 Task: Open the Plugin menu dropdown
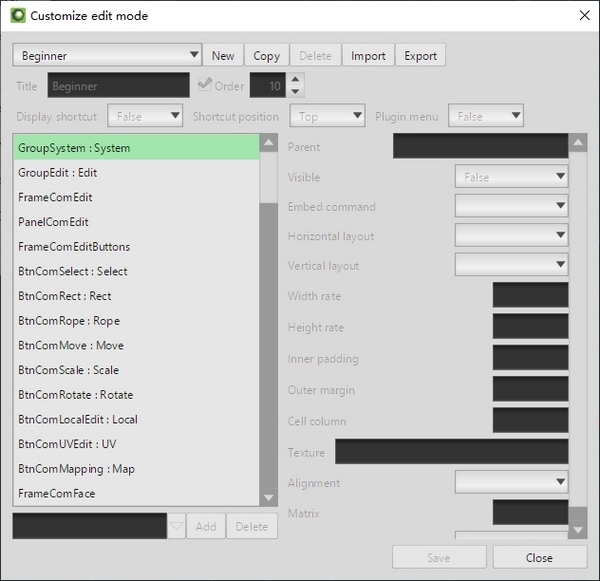[486, 116]
